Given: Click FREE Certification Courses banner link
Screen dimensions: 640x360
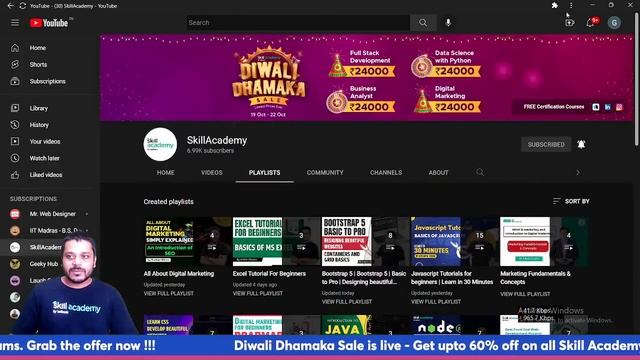Looking at the screenshot, I should click(x=553, y=107).
